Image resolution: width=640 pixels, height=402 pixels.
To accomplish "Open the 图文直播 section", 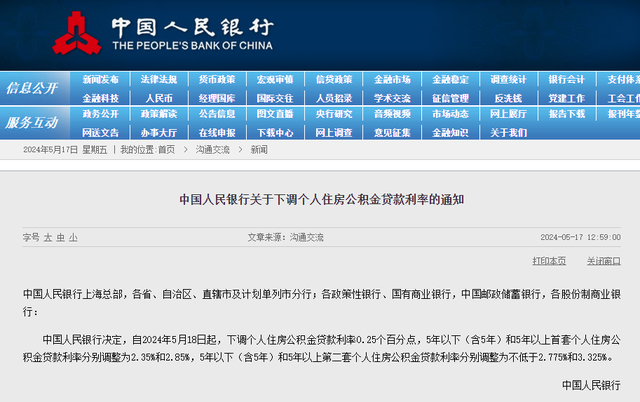I will point(275,114).
